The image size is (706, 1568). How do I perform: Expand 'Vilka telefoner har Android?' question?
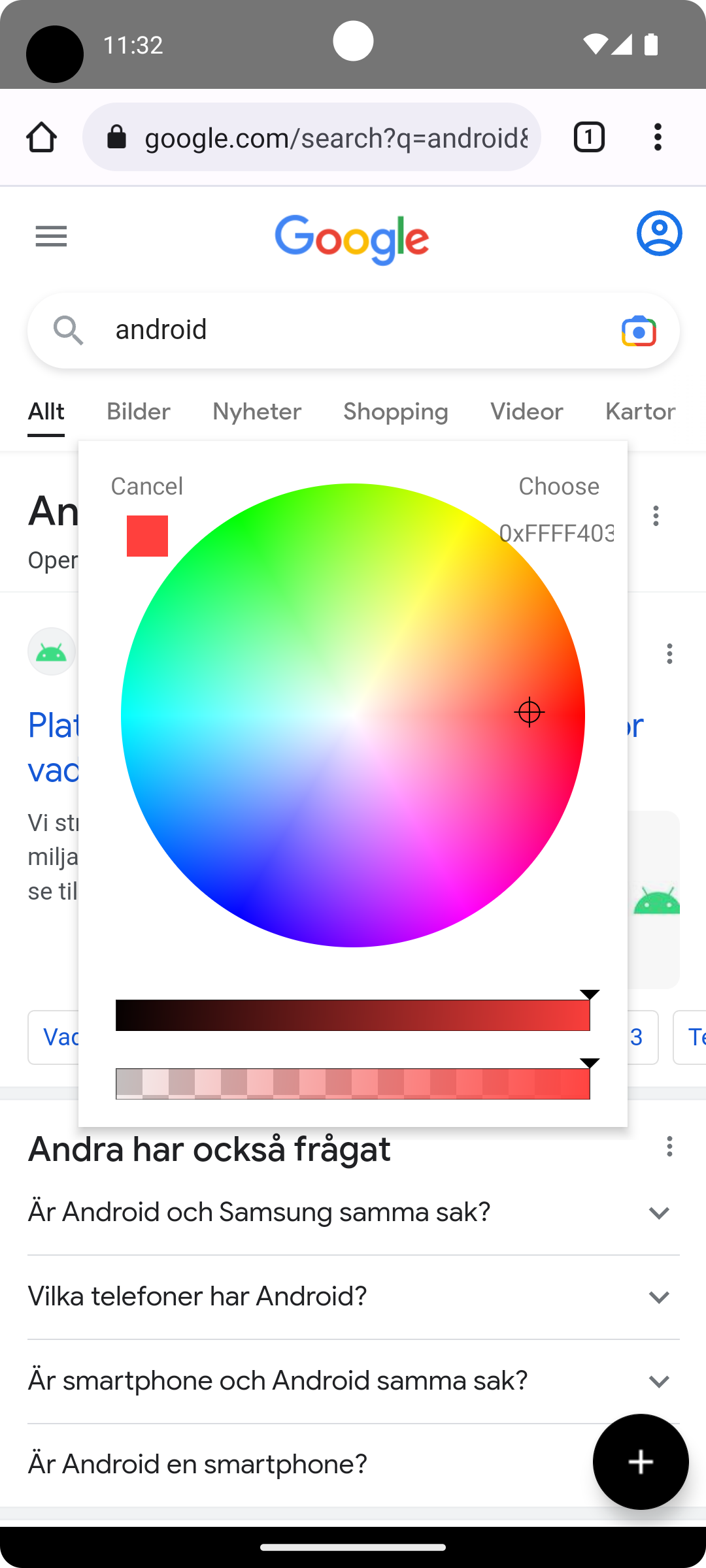pos(659,1297)
